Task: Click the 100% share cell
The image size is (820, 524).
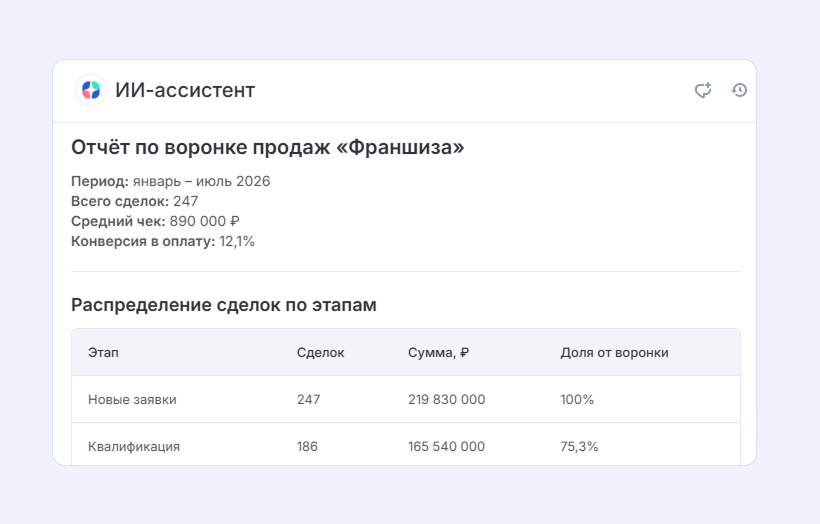Action: point(577,400)
